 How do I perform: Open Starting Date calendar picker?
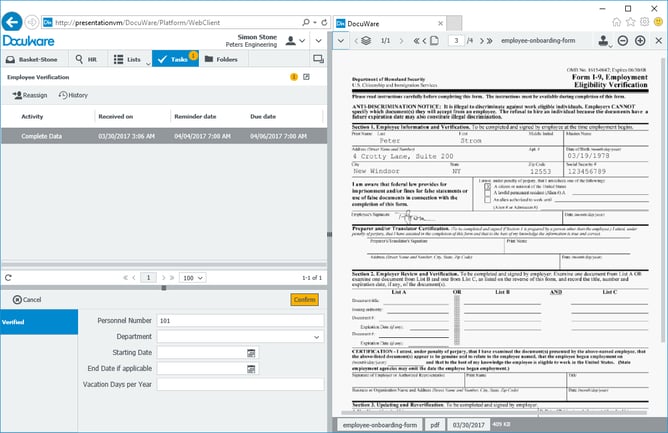(x=252, y=353)
